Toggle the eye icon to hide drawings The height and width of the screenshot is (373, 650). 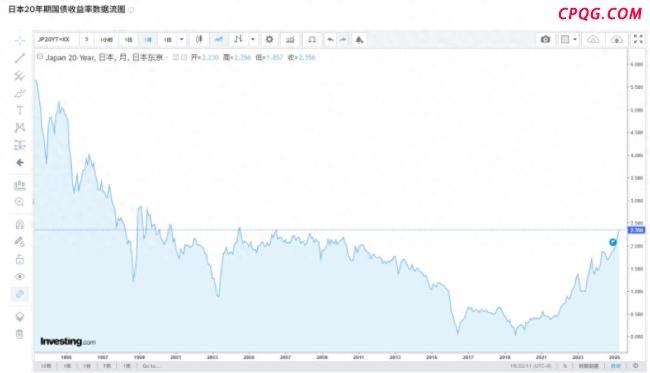point(19,276)
